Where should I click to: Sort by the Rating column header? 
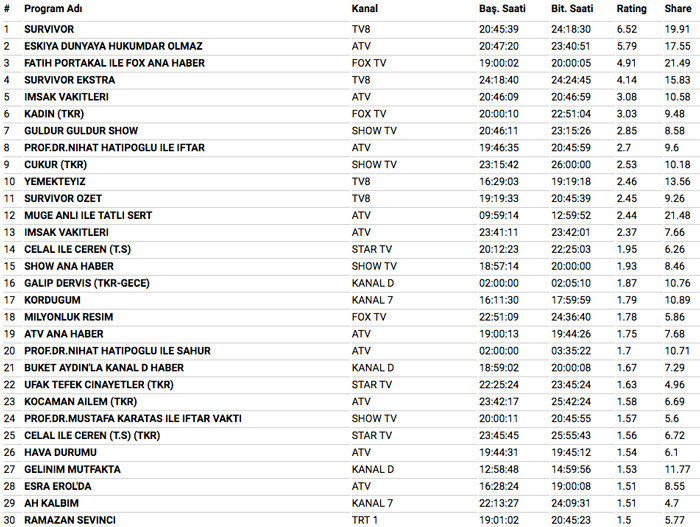tap(631, 8)
